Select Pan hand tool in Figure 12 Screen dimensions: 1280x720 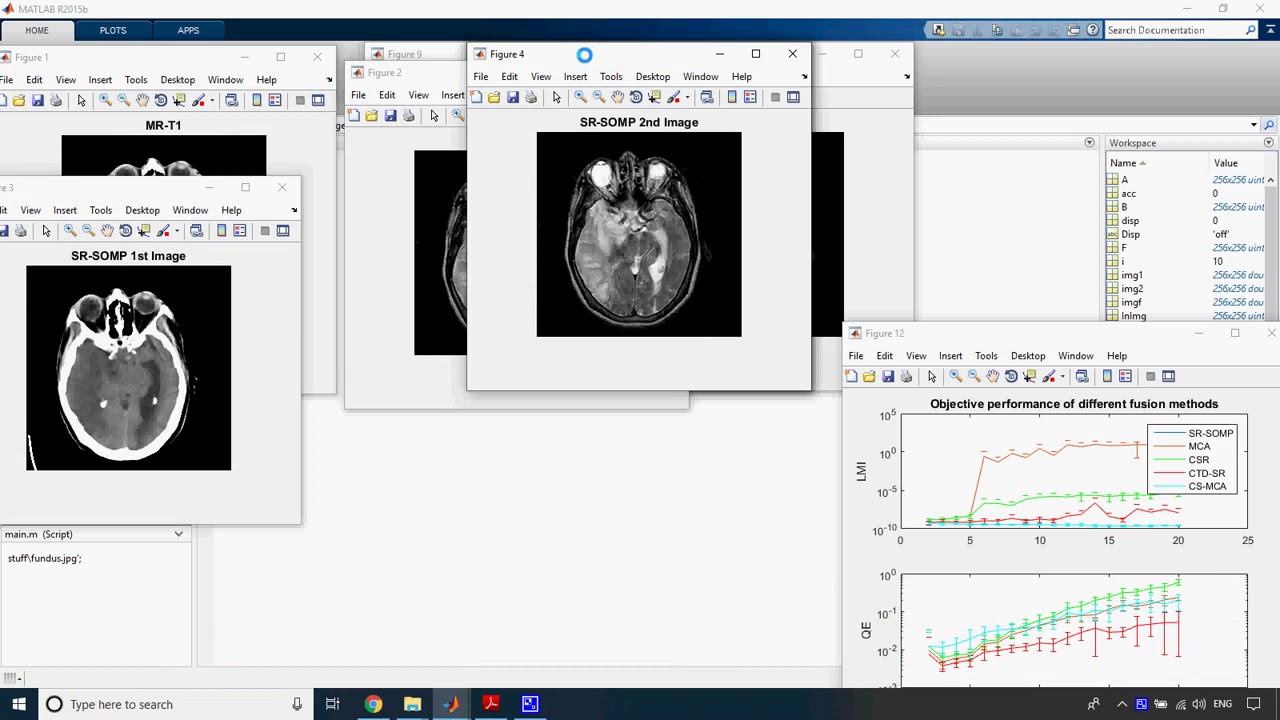coord(992,376)
